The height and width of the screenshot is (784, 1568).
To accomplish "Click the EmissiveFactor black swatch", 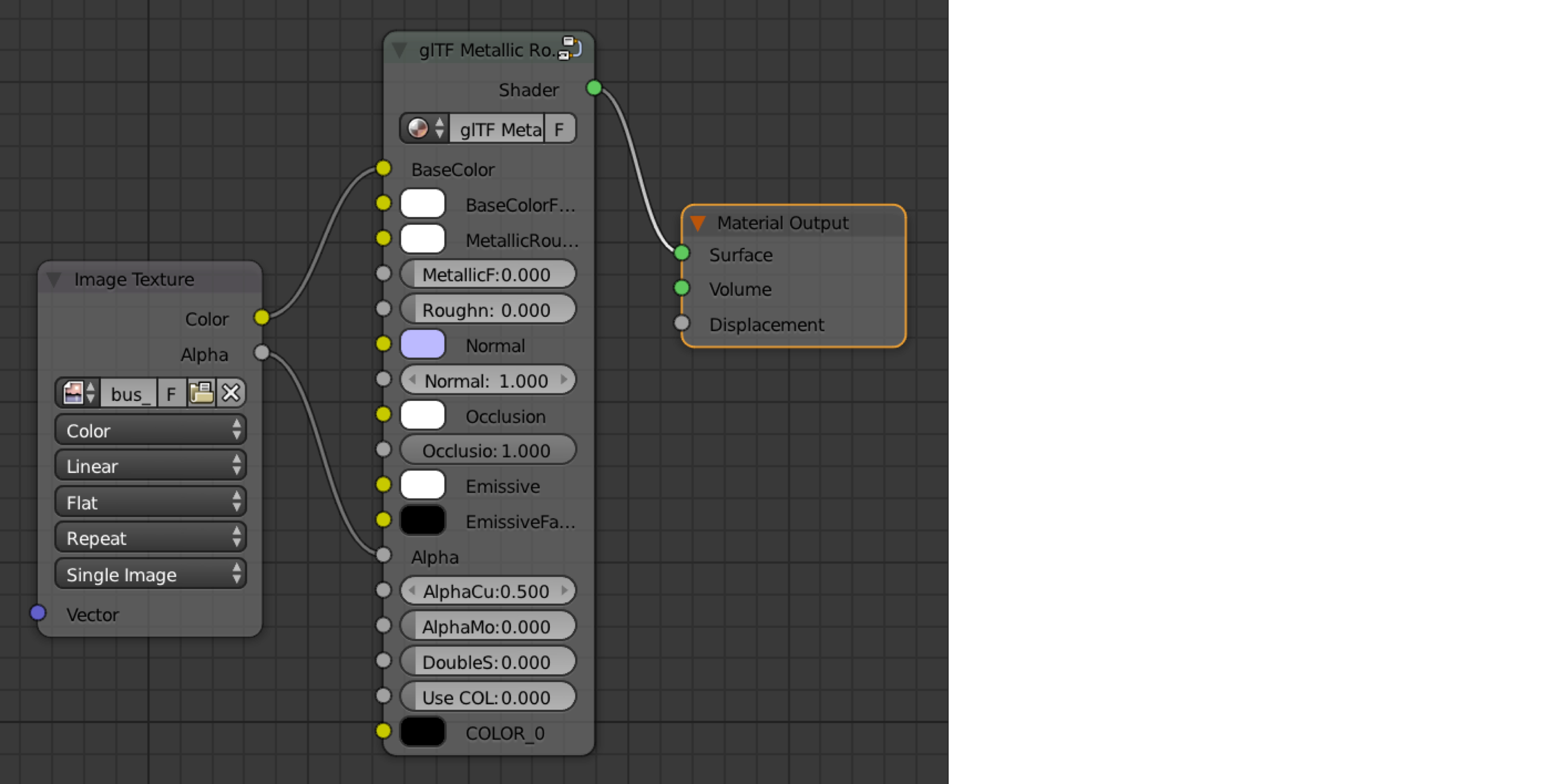I will coord(422,521).
